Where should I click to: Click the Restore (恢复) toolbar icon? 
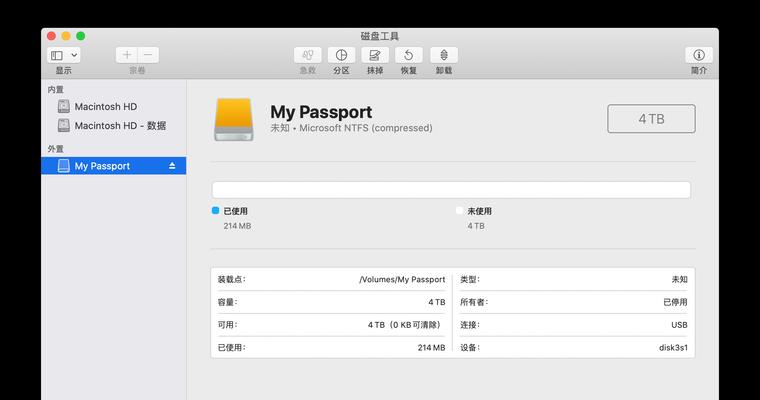(x=409, y=55)
